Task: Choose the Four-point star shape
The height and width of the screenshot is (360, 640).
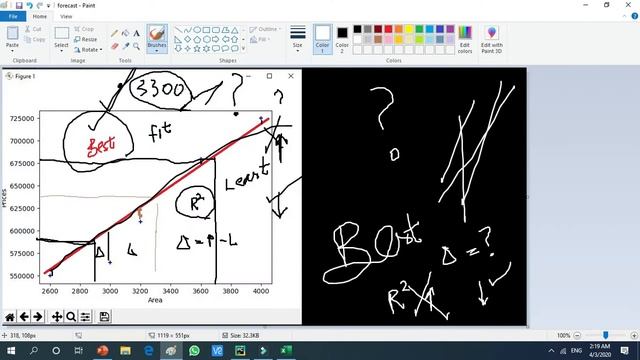Action: (188, 49)
